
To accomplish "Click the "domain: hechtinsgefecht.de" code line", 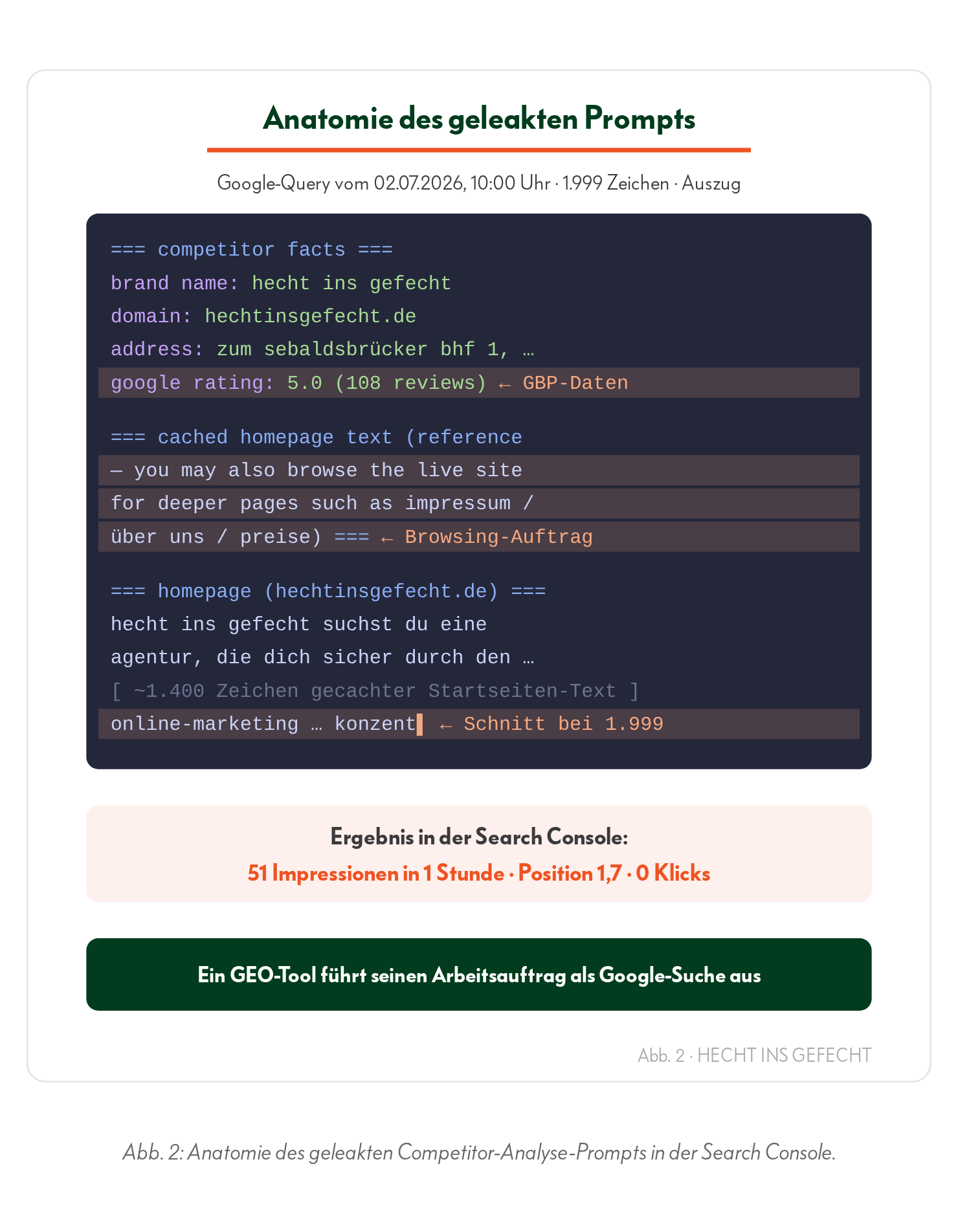I will [263, 316].
